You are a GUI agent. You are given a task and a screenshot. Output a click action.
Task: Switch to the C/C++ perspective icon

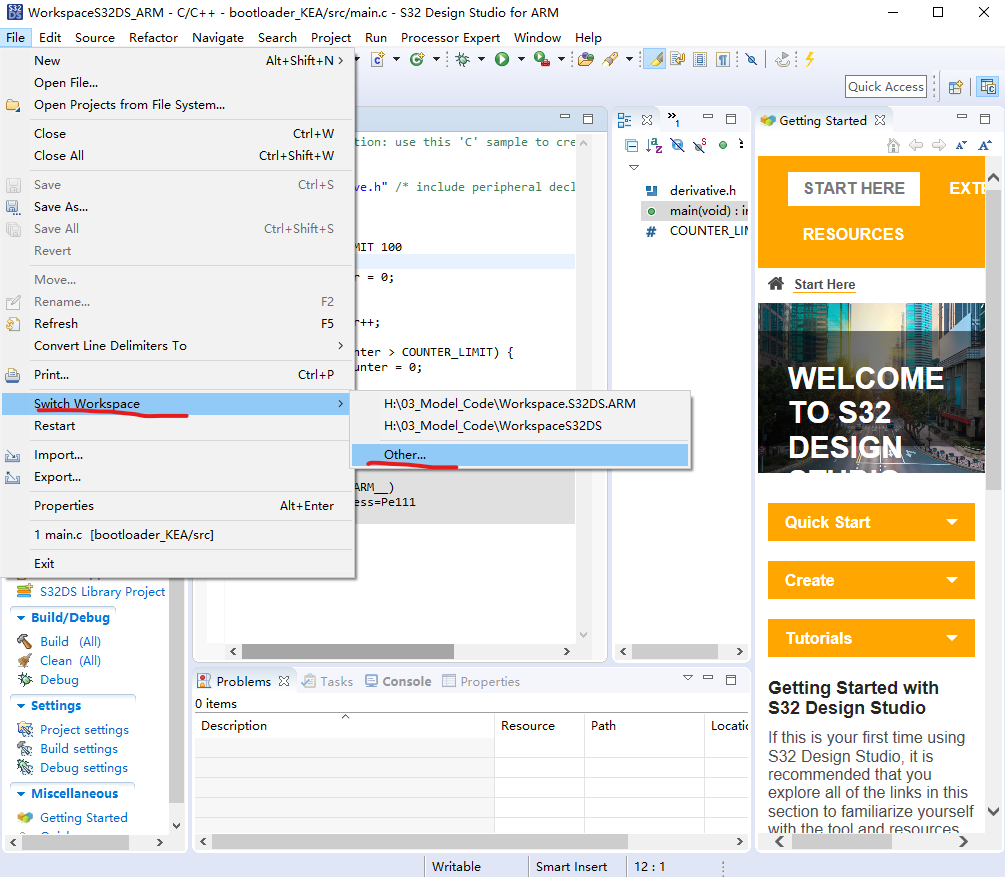click(988, 87)
